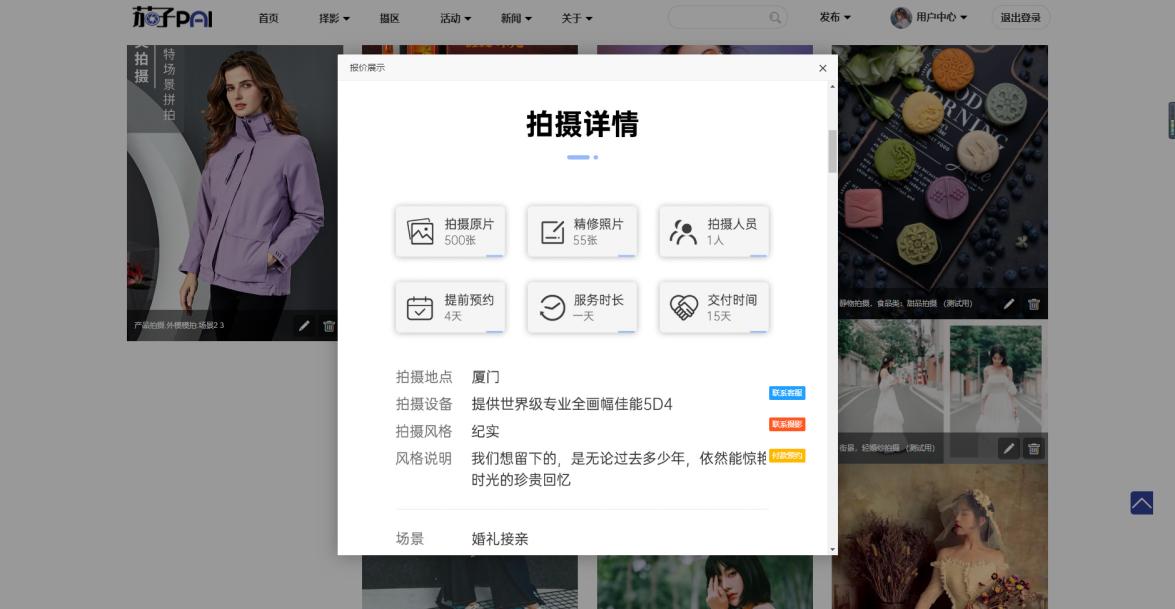Viewport: 1175px width, 609px height.
Task: Expand the 择影 dropdown menu
Action: (x=334, y=18)
